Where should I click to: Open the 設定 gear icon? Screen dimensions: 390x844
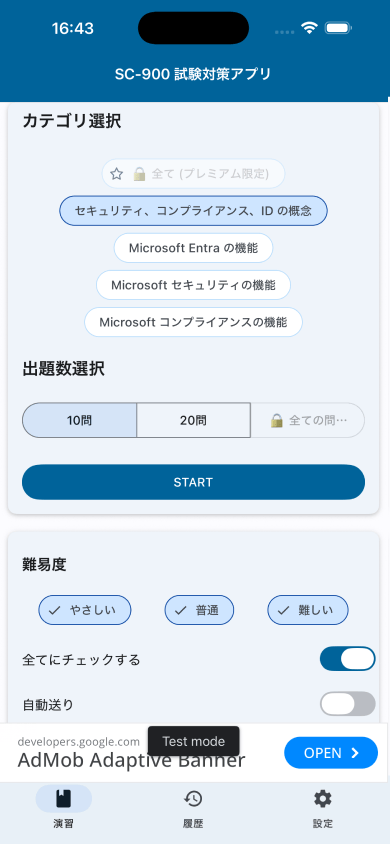point(323,799)
